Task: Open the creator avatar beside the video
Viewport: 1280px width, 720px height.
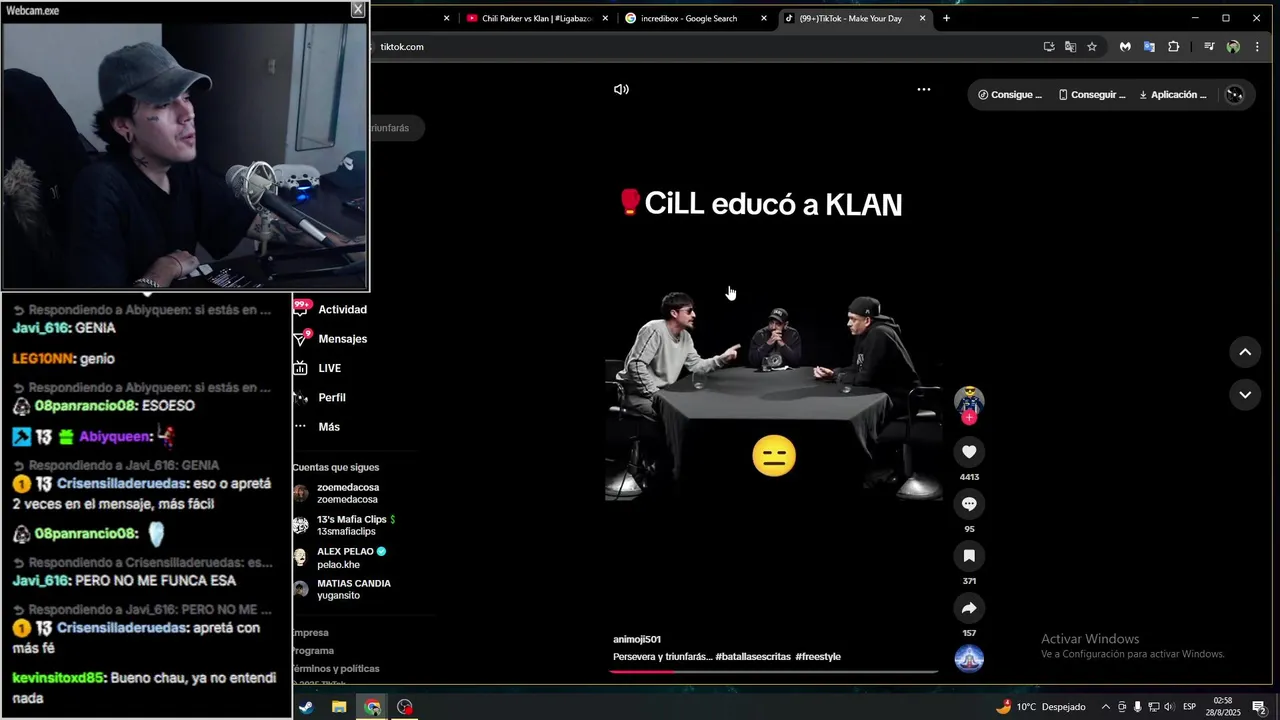Action: click(969, 401)
